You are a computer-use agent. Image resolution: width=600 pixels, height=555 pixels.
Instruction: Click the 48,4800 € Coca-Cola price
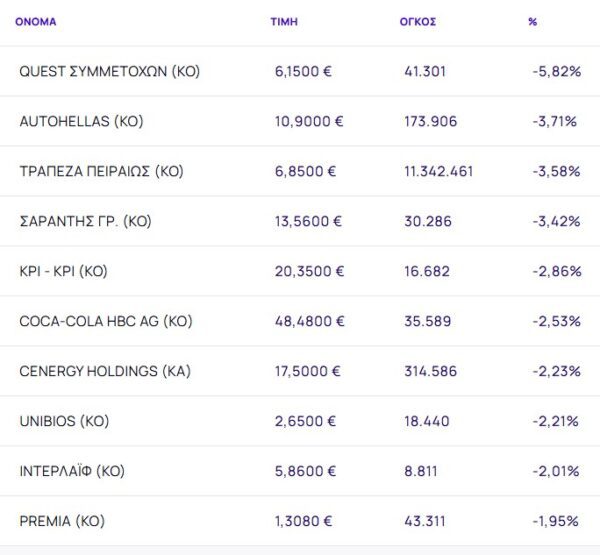coord(310,321)
